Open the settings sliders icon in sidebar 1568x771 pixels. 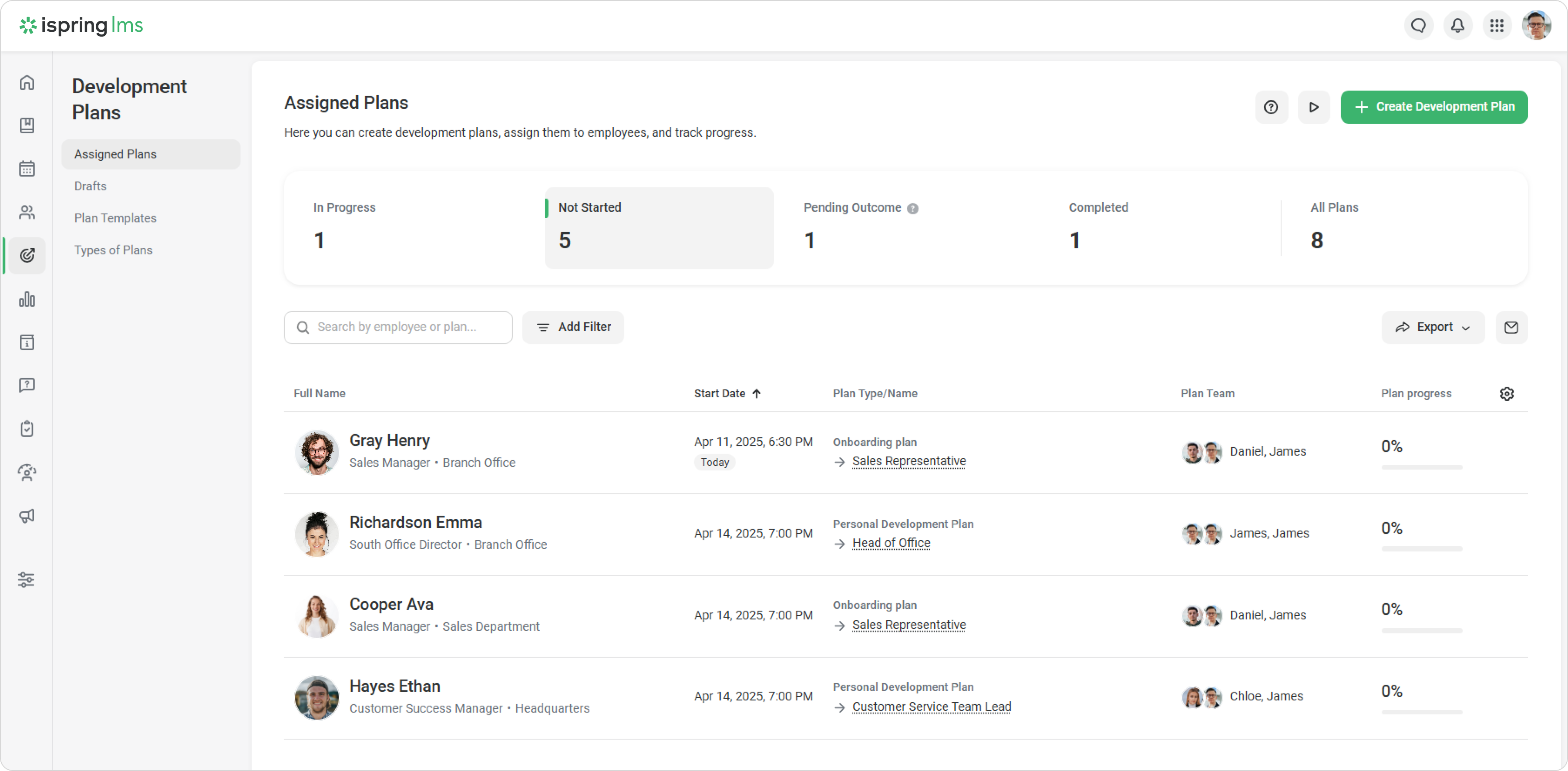click(27, 579)
